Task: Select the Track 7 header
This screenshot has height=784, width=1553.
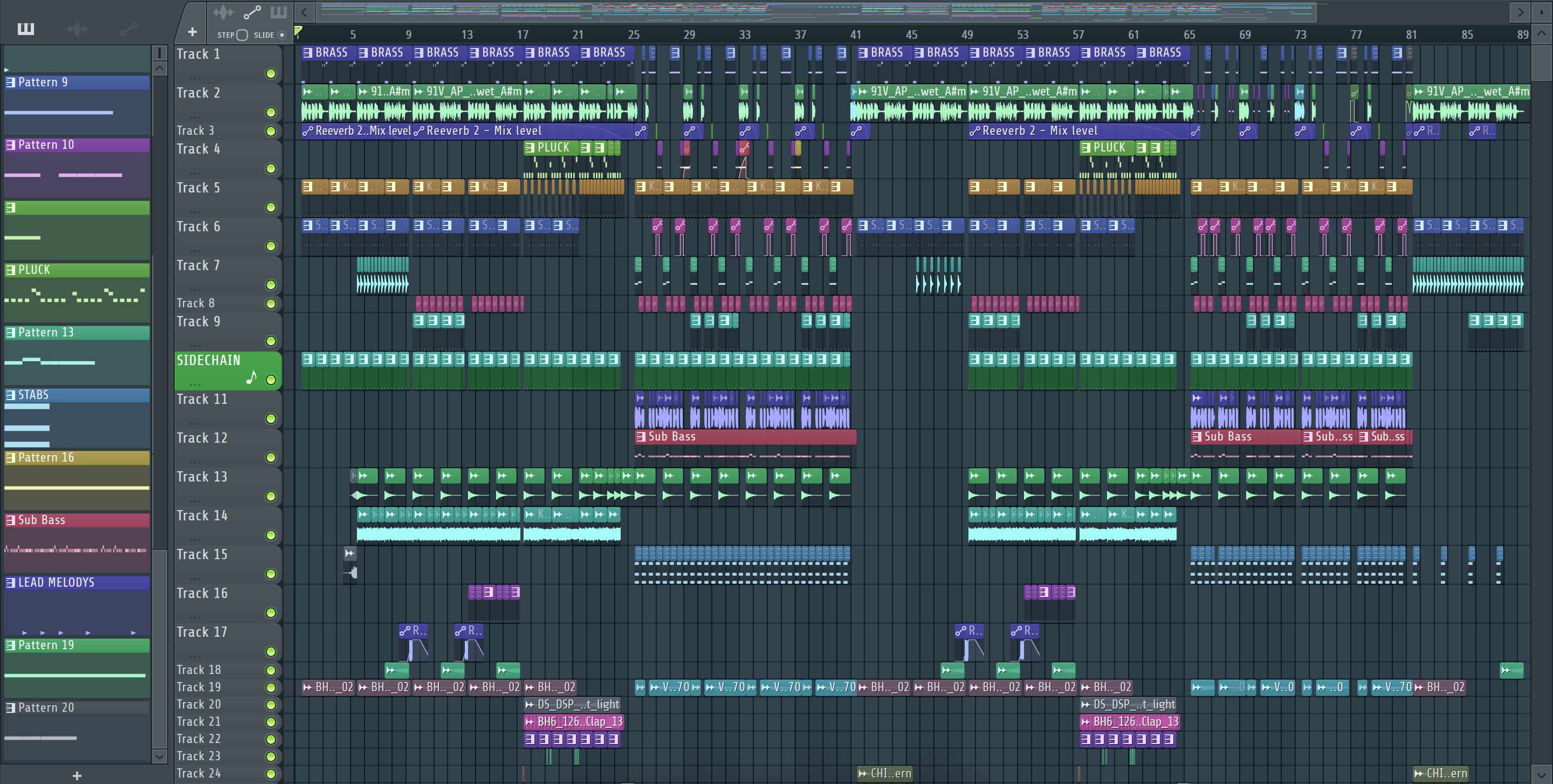Action: pyautogui.click(x=228, y=275)
